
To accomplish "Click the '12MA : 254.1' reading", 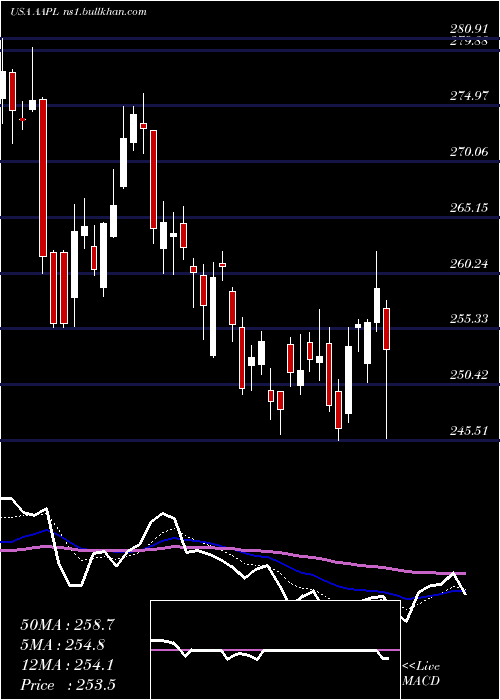I will pyautogui.click(x=67, y=665).
